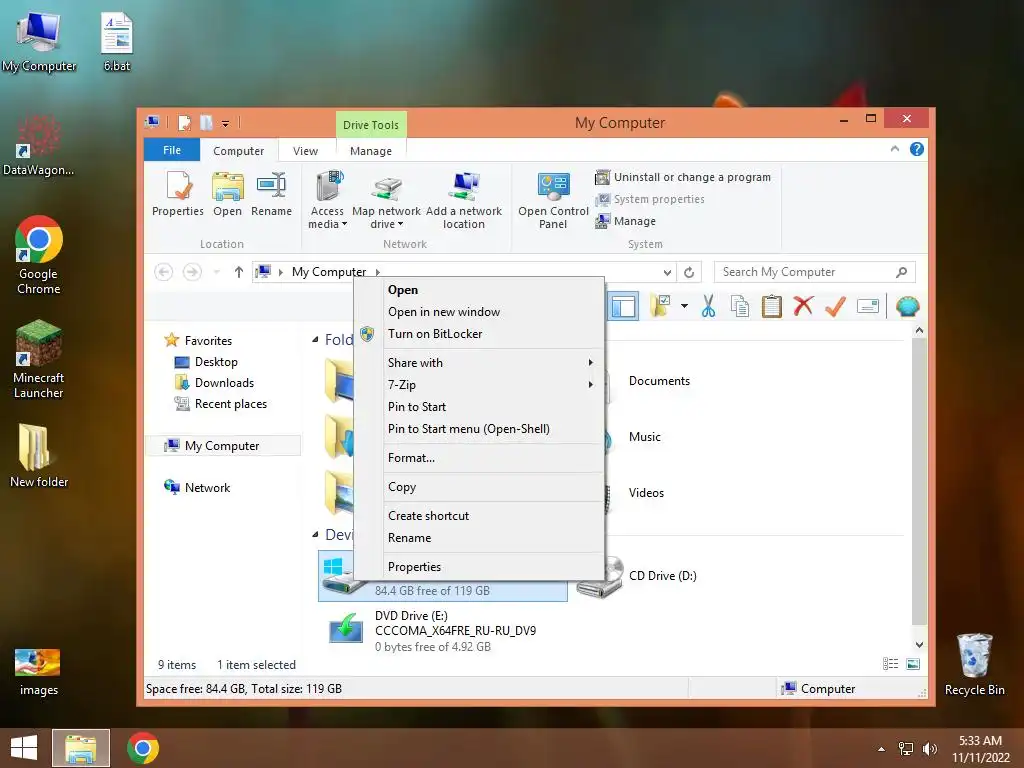
Task: Select My Computer in navigation pane
Action: point(221,446)
